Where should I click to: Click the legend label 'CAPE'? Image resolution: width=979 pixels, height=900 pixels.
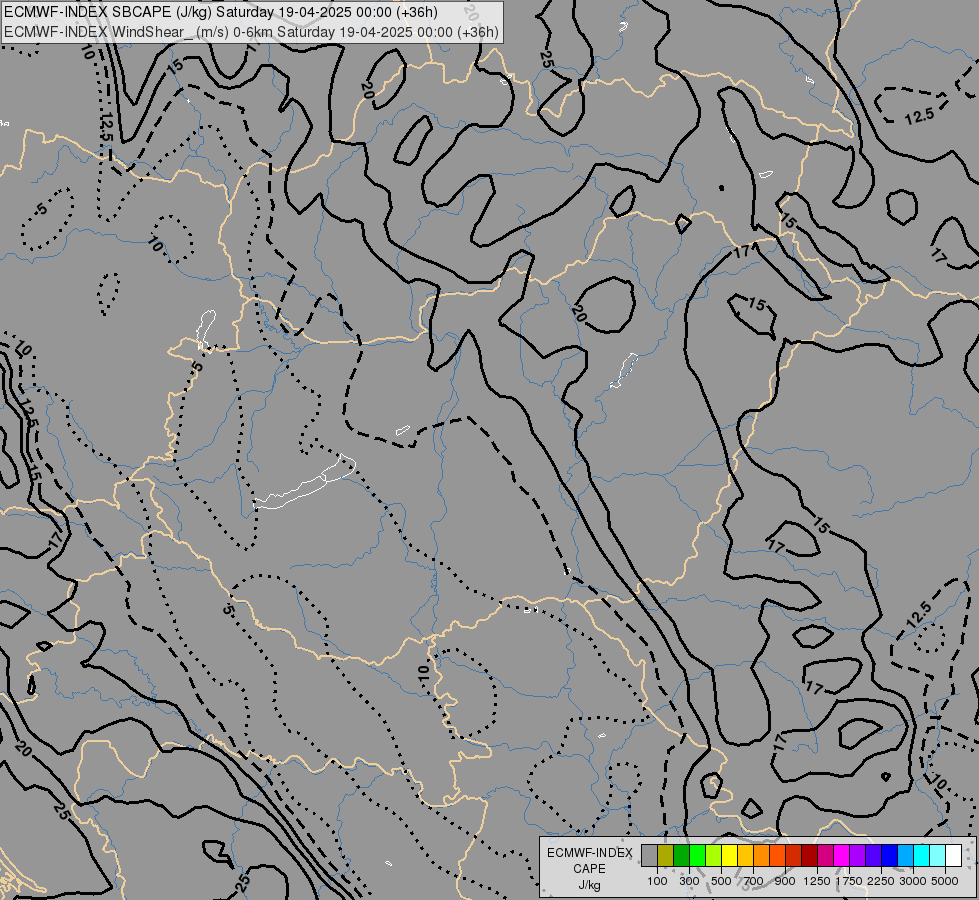589,869
